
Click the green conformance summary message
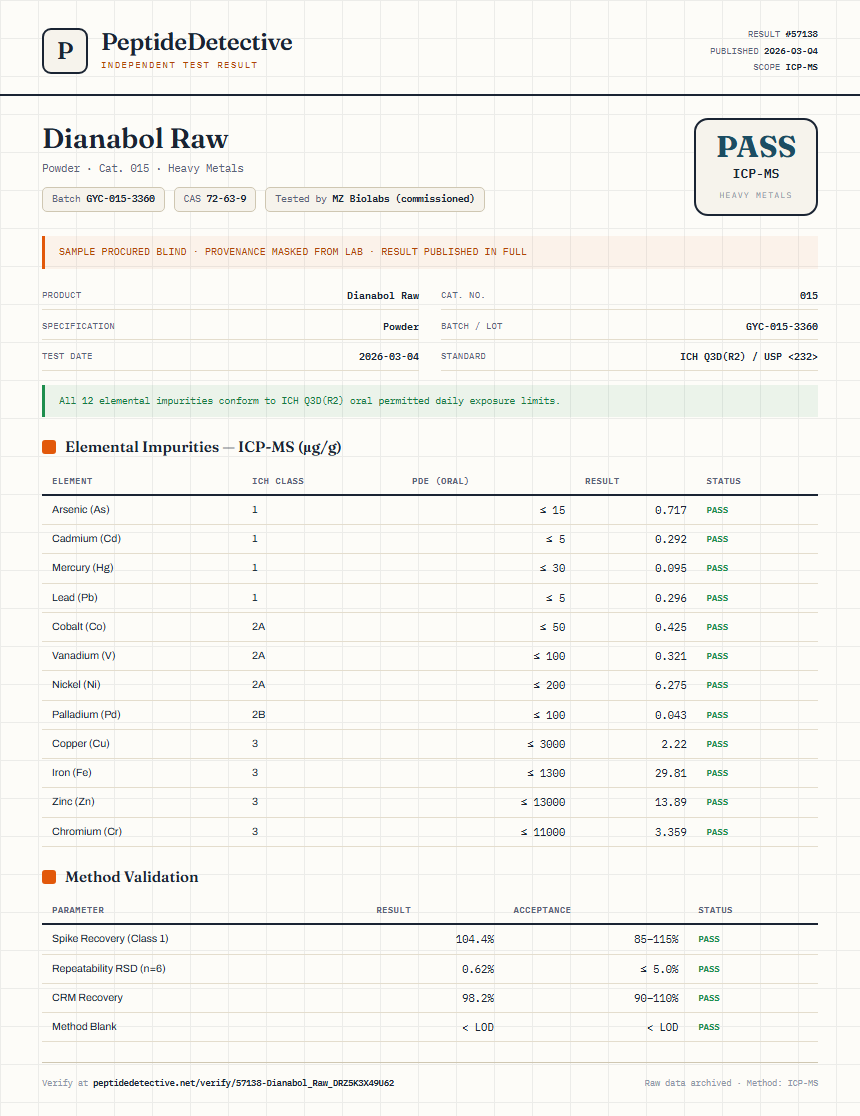click(430, 401)
